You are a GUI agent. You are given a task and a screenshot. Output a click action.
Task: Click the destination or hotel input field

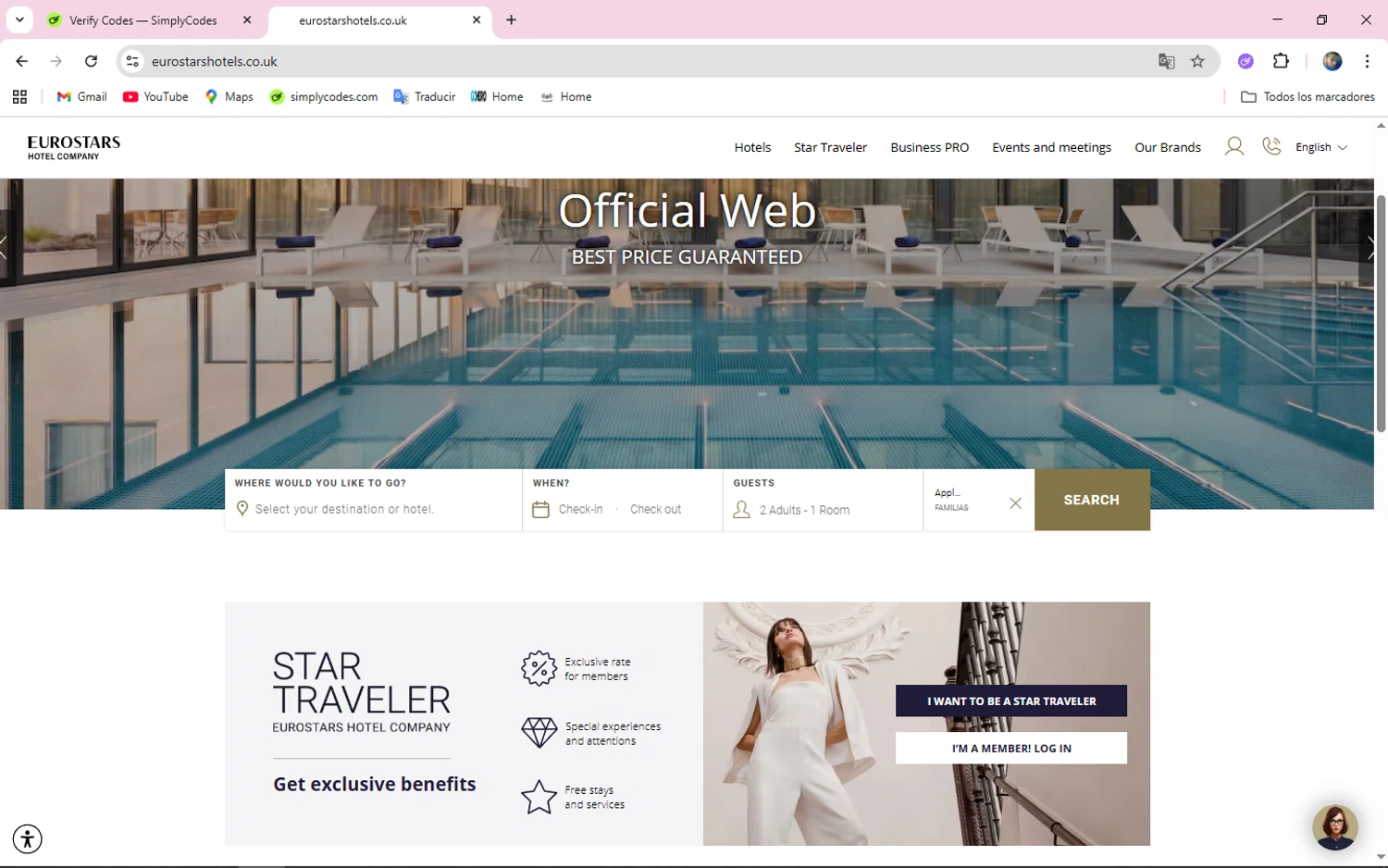coord(374,509)
